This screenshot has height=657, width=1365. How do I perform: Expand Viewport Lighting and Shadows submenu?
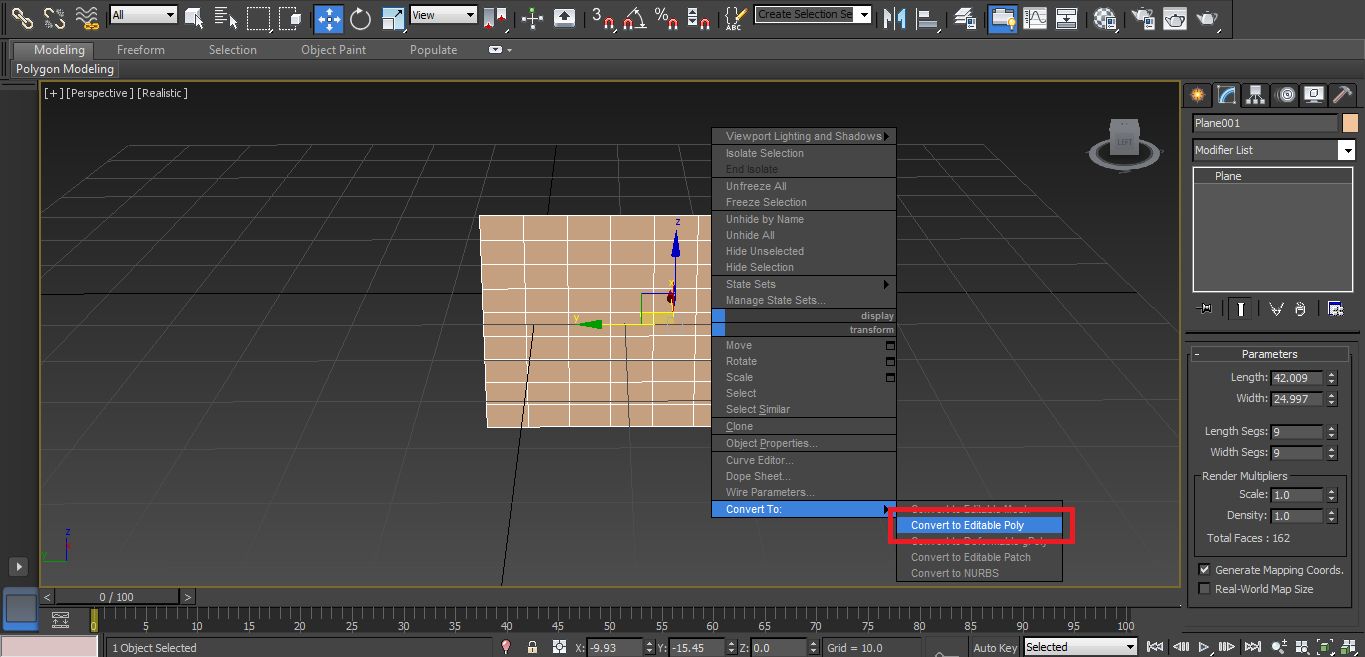point(804,136)
